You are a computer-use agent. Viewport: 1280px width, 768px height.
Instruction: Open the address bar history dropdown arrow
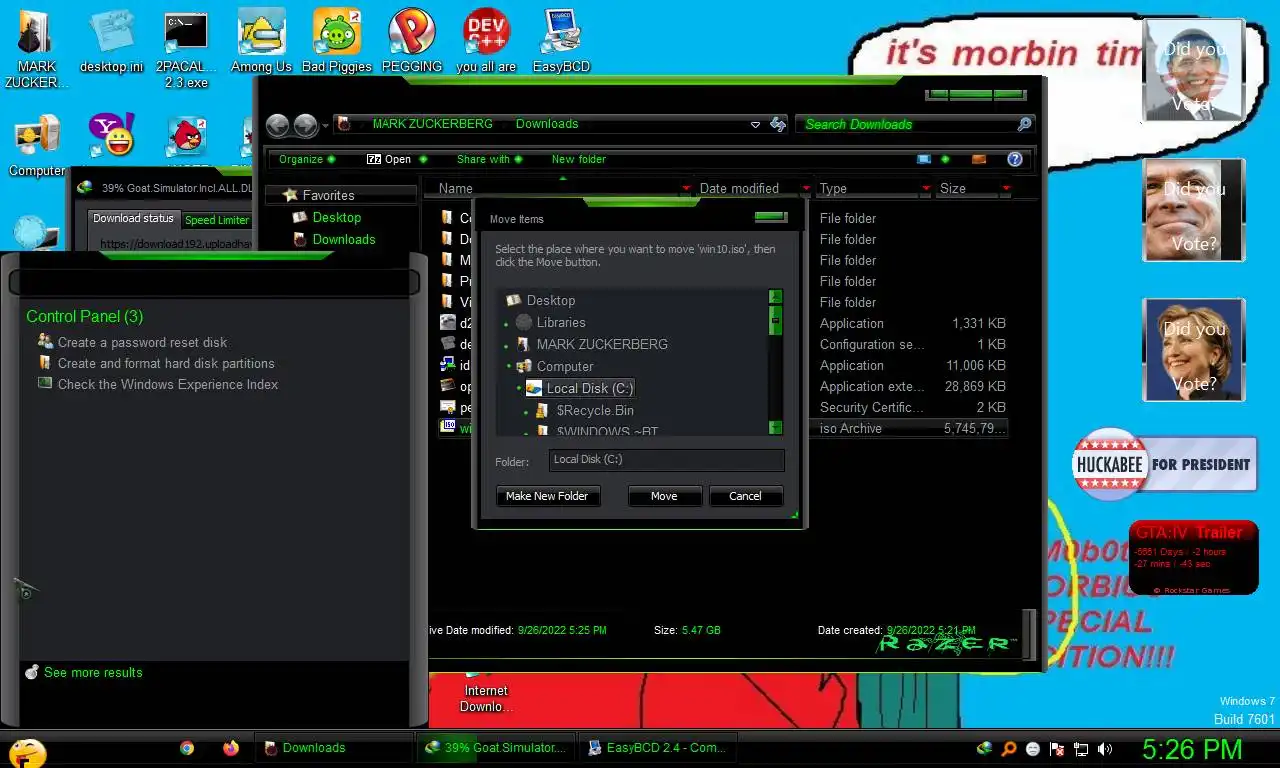(x=755, y=124)
